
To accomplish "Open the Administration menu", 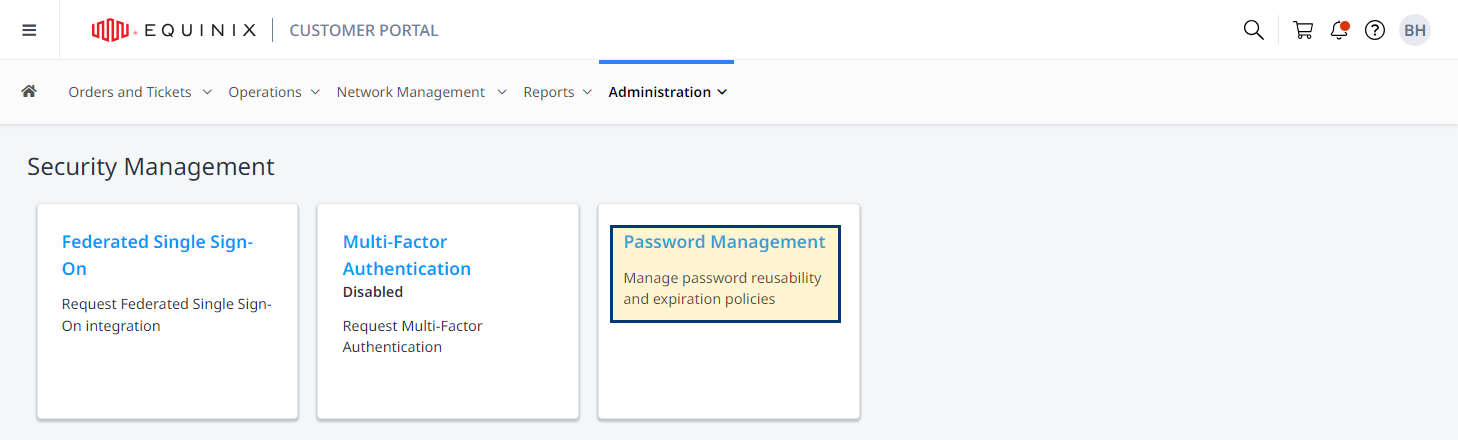I will point(668,92).
